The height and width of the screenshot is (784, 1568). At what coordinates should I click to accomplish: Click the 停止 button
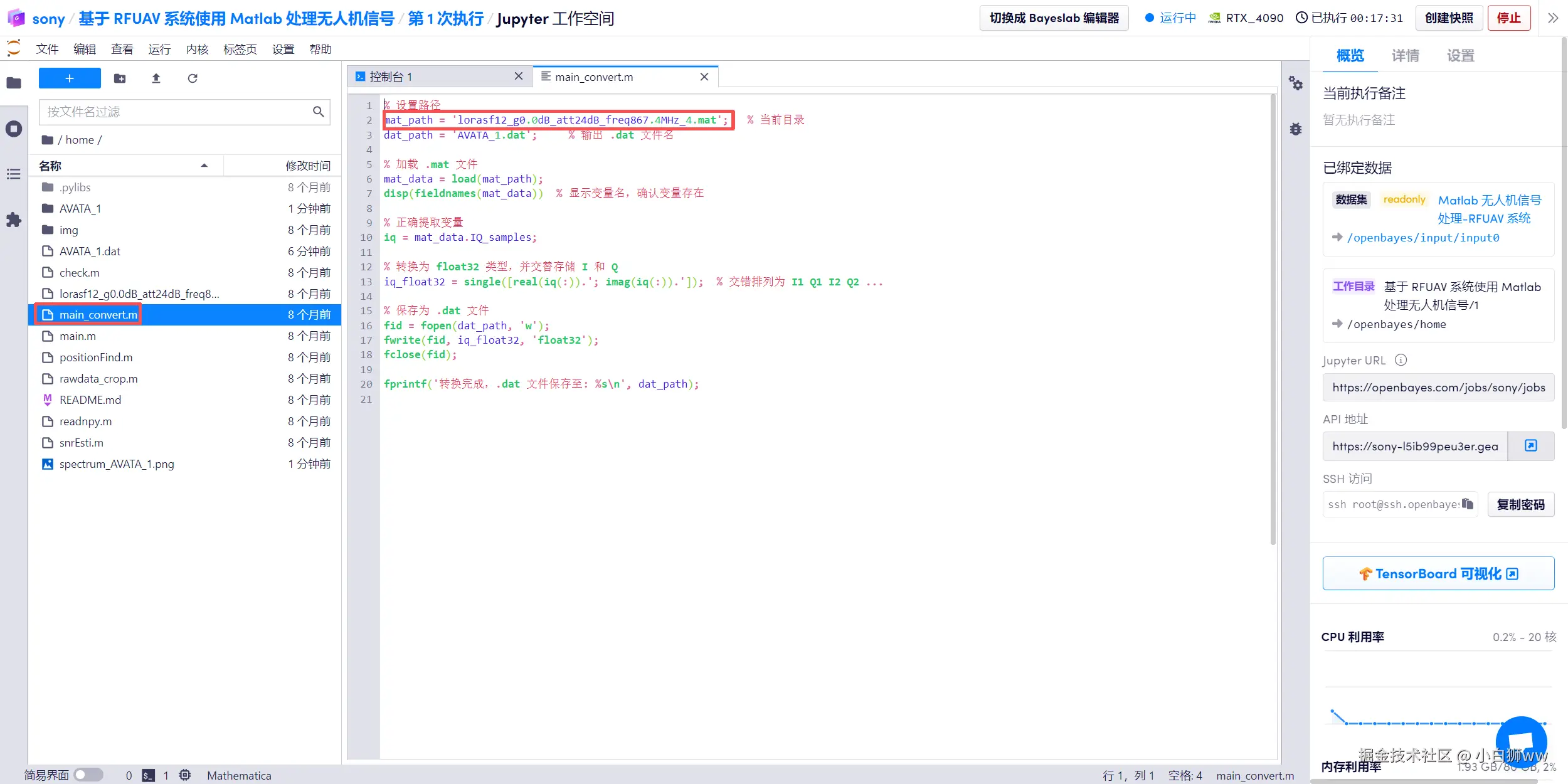coord(1508,18)
